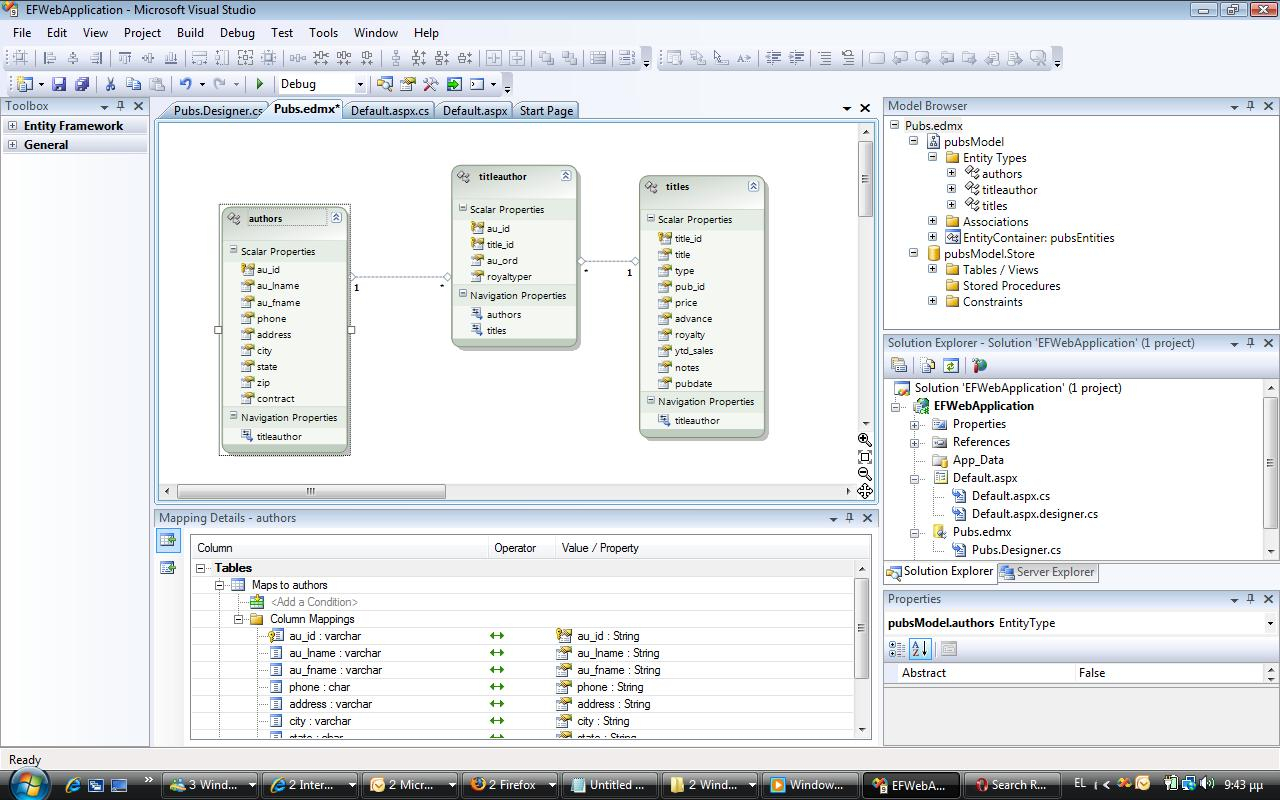Click Show All Files in Solution Explorer
The height and width of the screenshot is (800, 1280).
[x=928, y=366]
